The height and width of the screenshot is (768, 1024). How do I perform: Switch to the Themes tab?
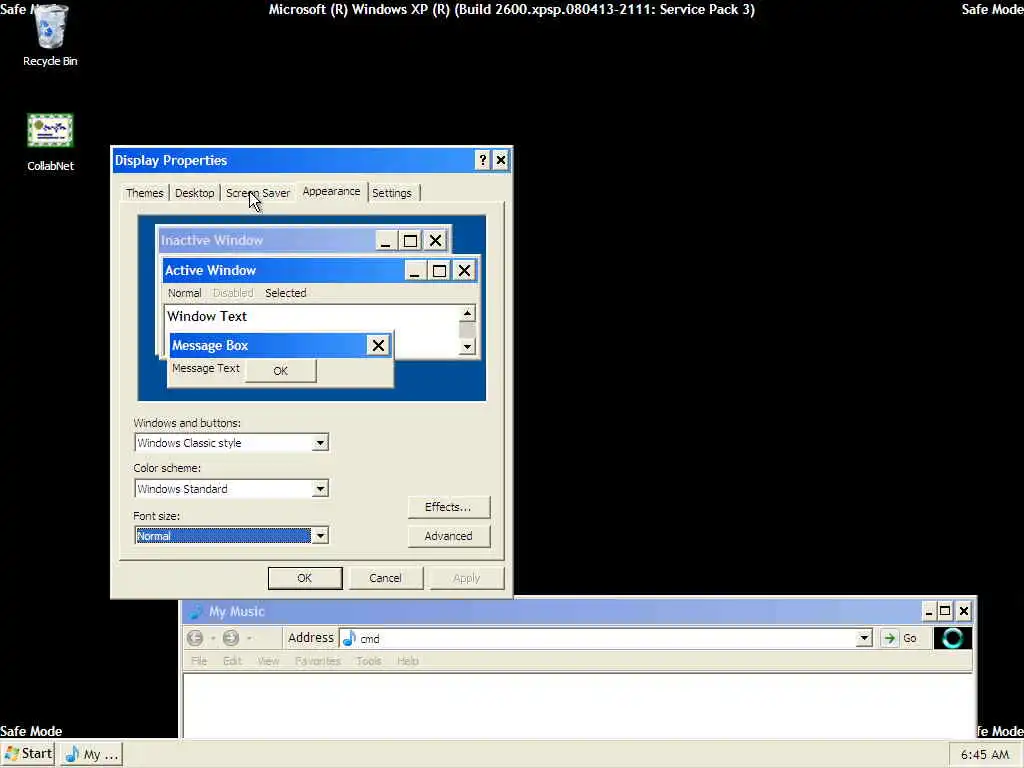(x=144, y=193)
